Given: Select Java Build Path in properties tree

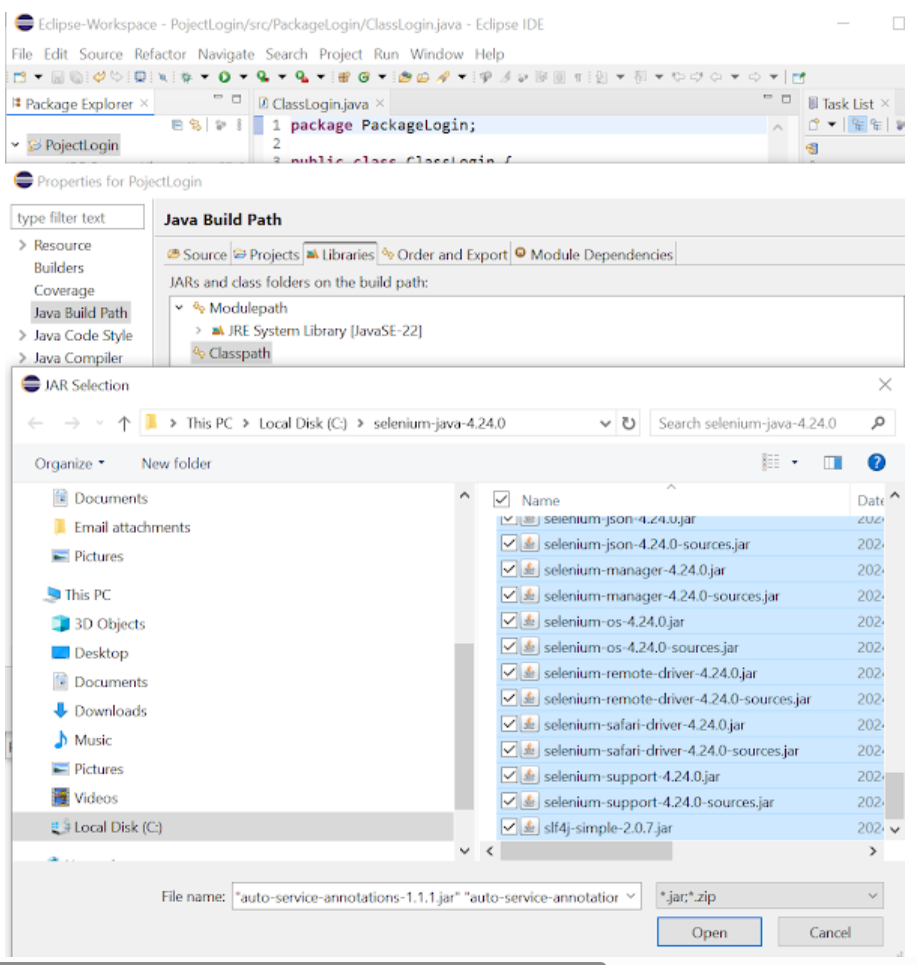Looking at the screenshot, I should (x=81, y=313).
